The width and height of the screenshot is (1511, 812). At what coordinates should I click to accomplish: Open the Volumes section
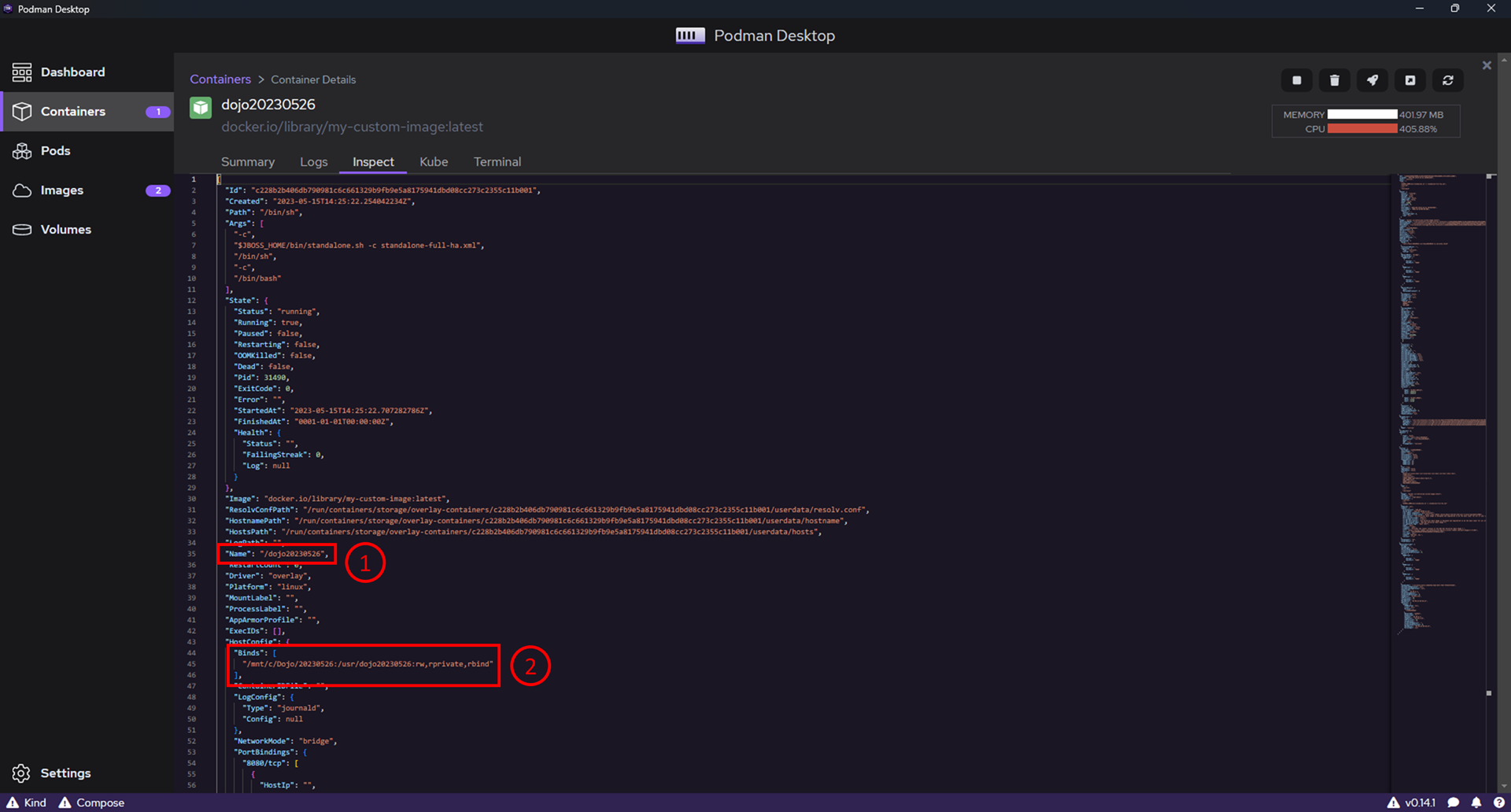(87, 229)
